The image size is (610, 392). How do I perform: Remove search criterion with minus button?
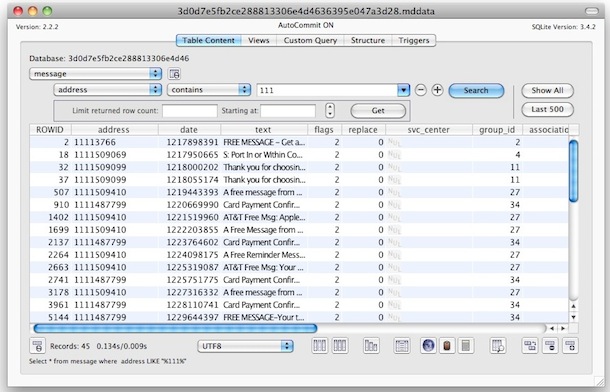(x=421, y=90)
